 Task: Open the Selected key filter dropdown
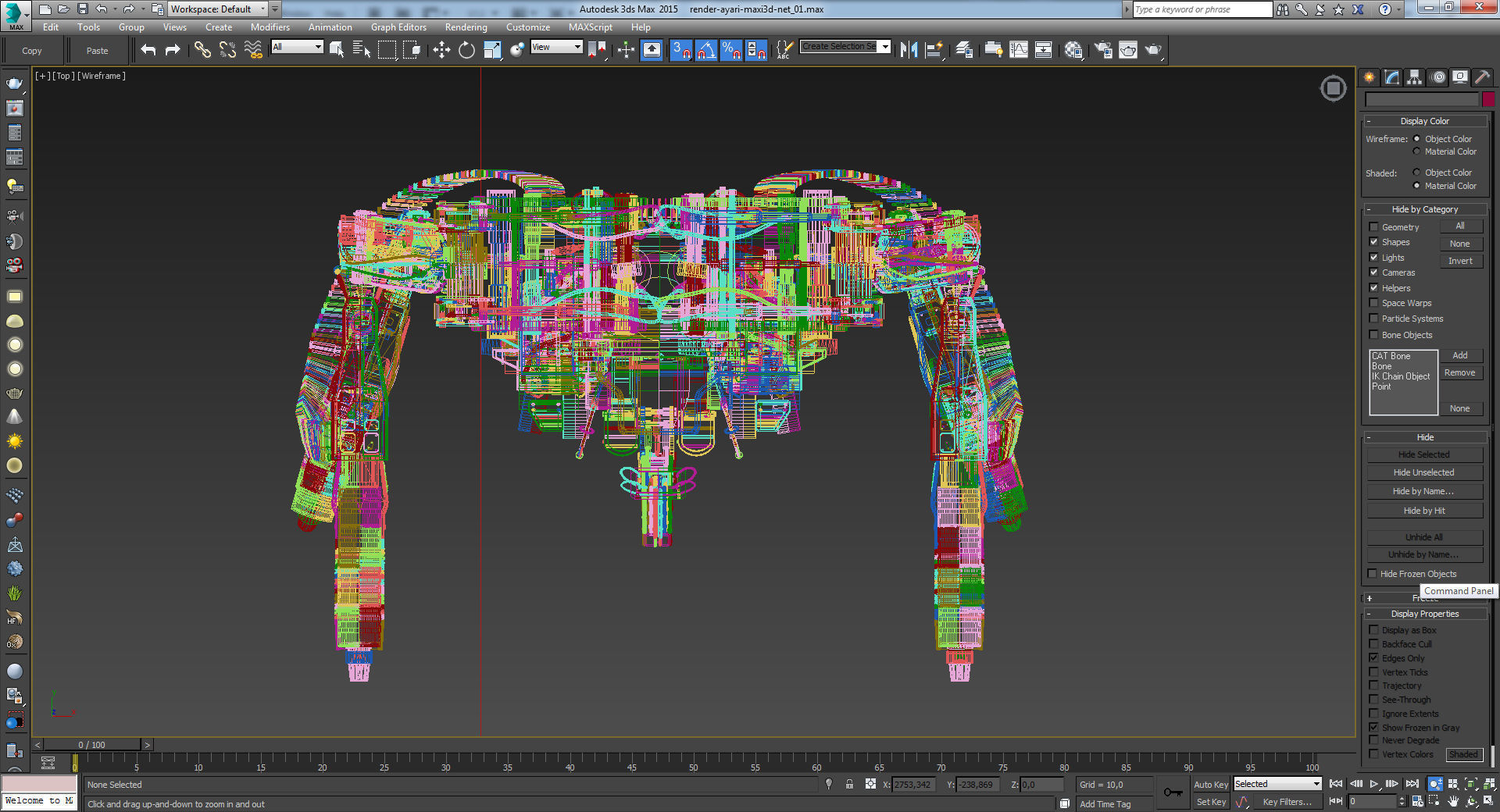(1277, 784)
